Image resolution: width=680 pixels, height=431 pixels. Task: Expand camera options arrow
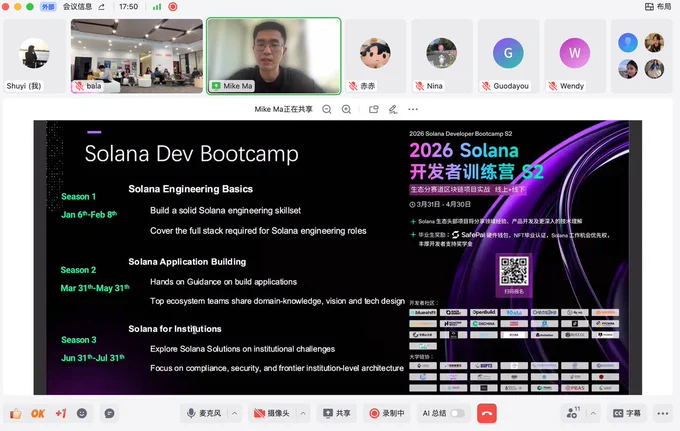coord(303,414)
